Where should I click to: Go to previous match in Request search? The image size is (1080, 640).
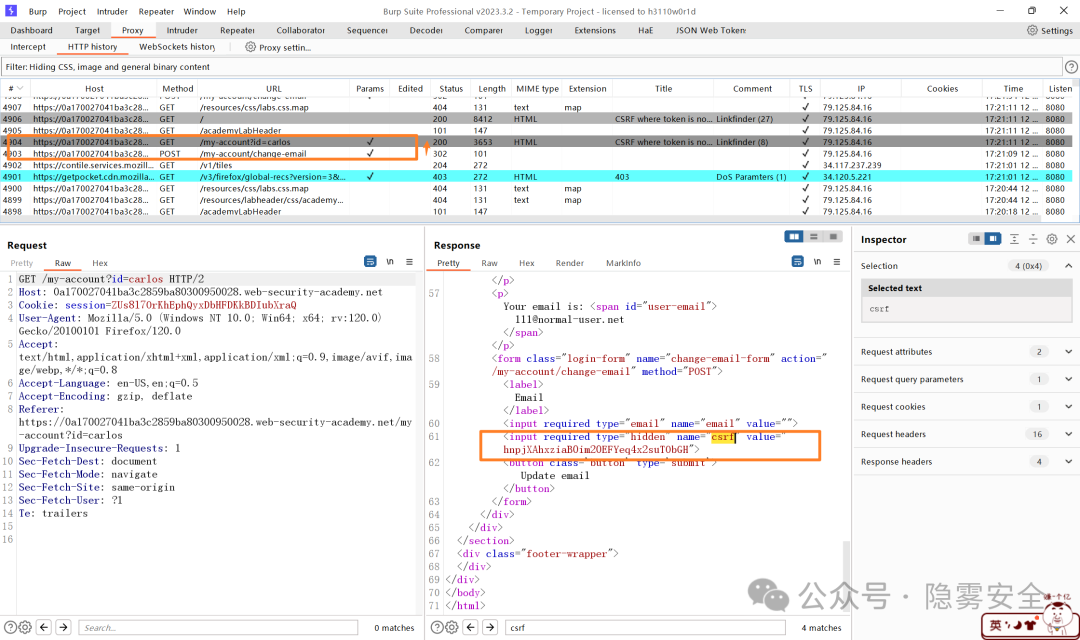tap(44, 627)
